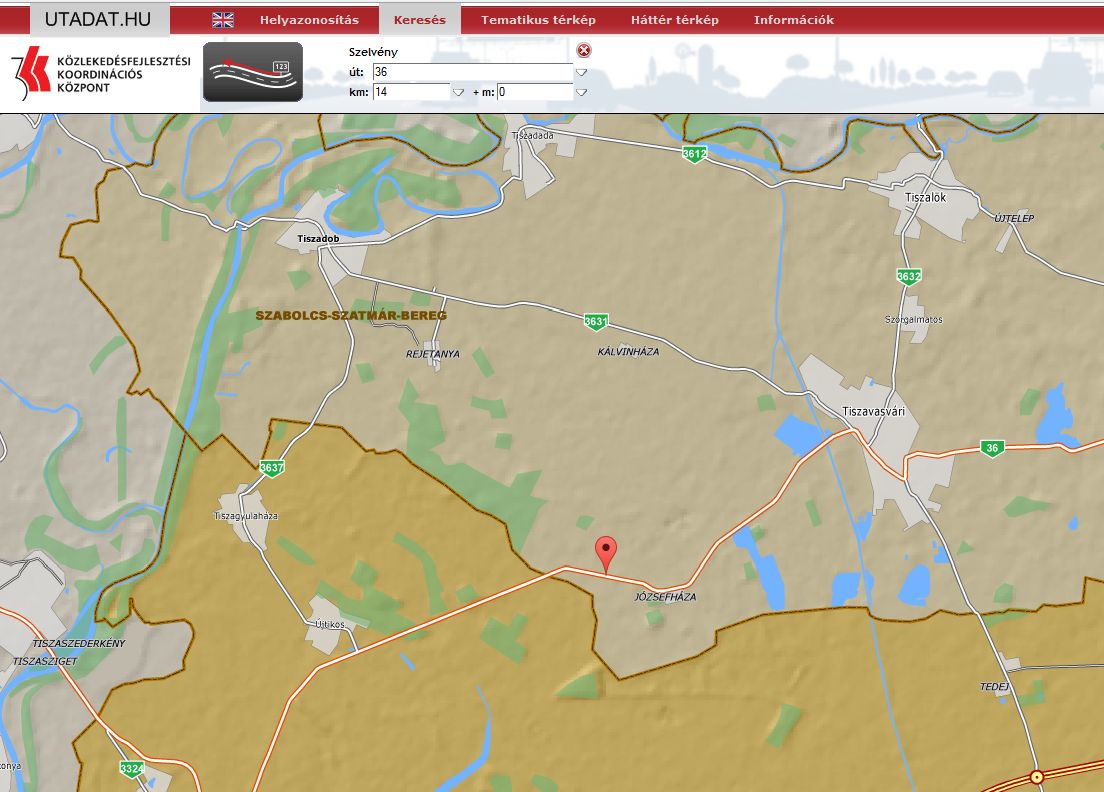
Task: Click the 3637 road shield near Tiszagyulaháza
Action: [x=271, y=467]
